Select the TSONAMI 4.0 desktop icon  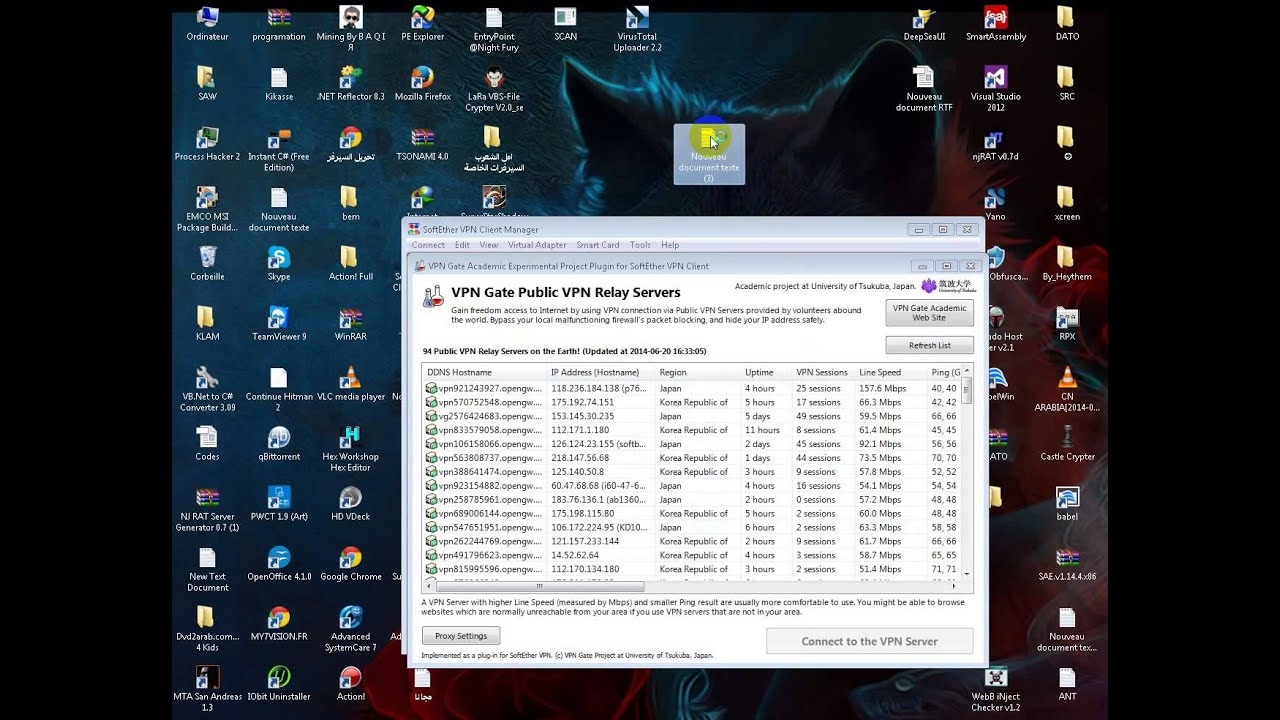click(422, 144)
